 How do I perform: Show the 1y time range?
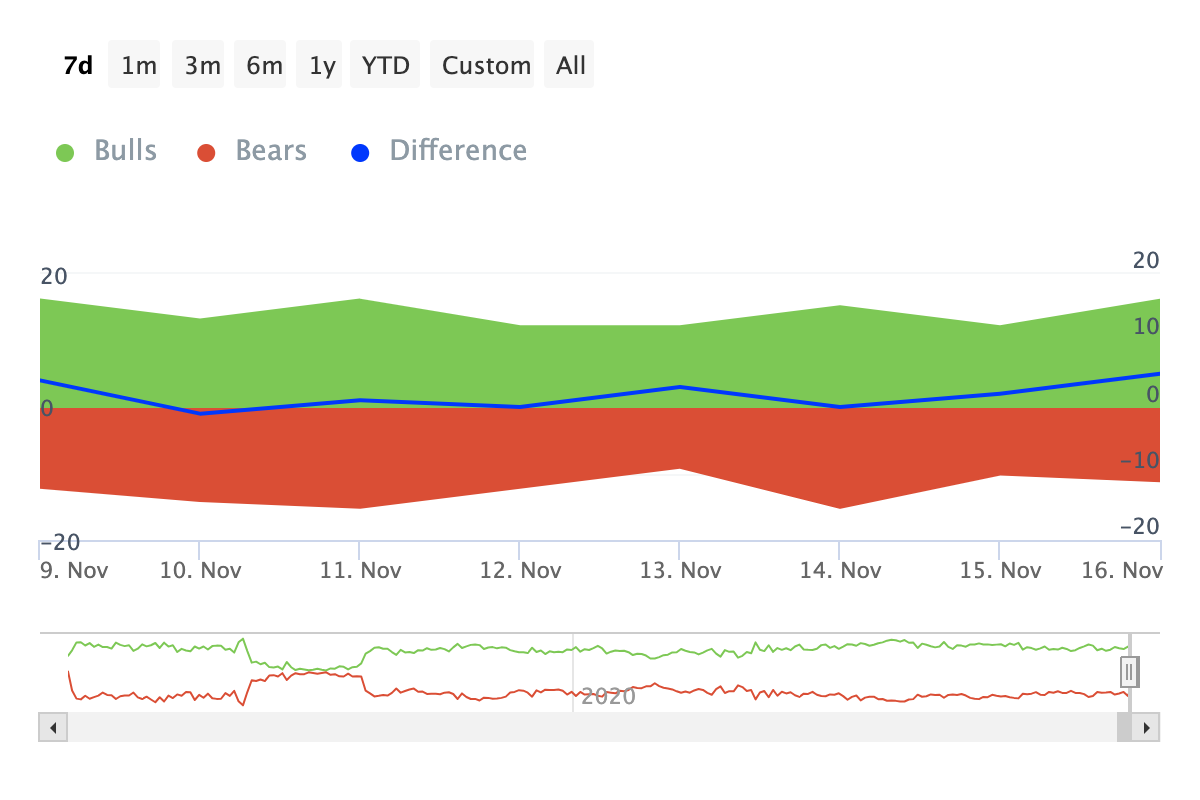click(x=322, y=65)
